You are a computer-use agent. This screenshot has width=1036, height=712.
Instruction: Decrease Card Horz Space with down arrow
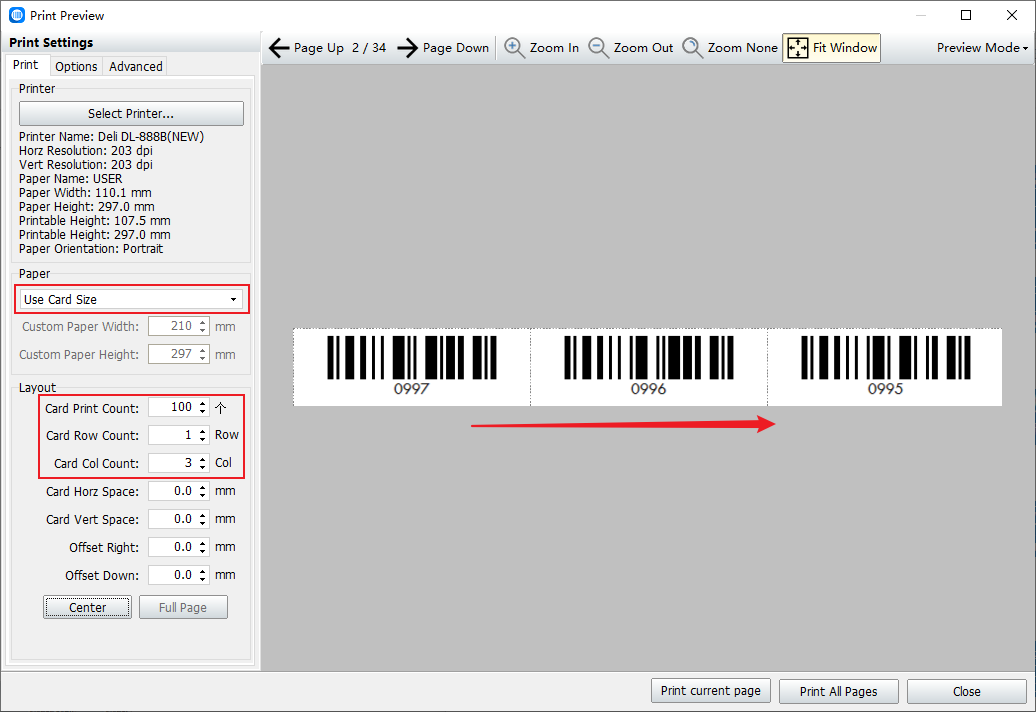pos(203,496)
